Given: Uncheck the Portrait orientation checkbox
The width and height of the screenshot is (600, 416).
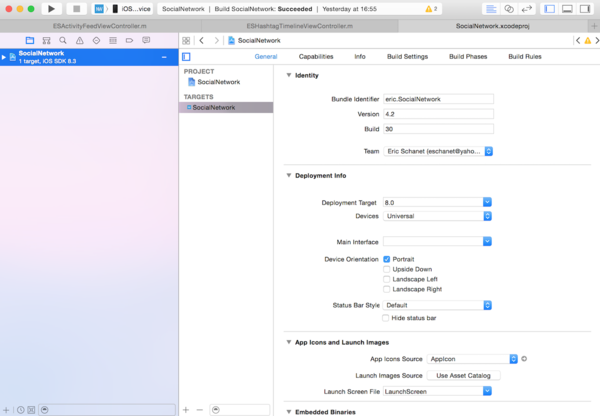Looking at the screenshot, I should pyautogui.click(x=386, y=259).
